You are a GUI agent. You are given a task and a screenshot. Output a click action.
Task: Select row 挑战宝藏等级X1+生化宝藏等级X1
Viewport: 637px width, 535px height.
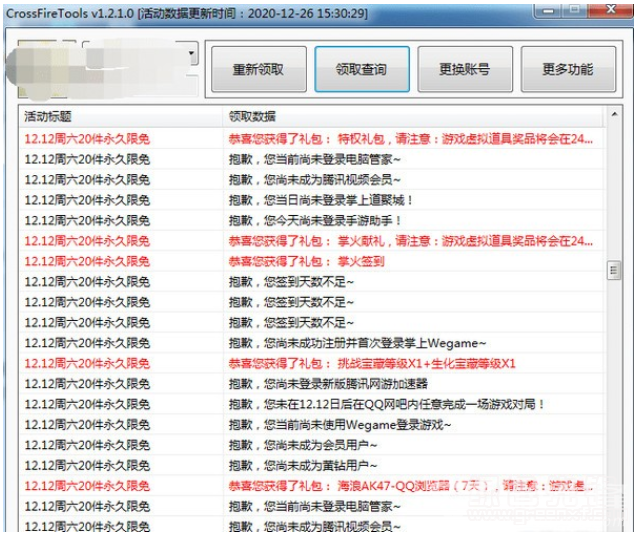pyautogui.click(x=312, y=363)
